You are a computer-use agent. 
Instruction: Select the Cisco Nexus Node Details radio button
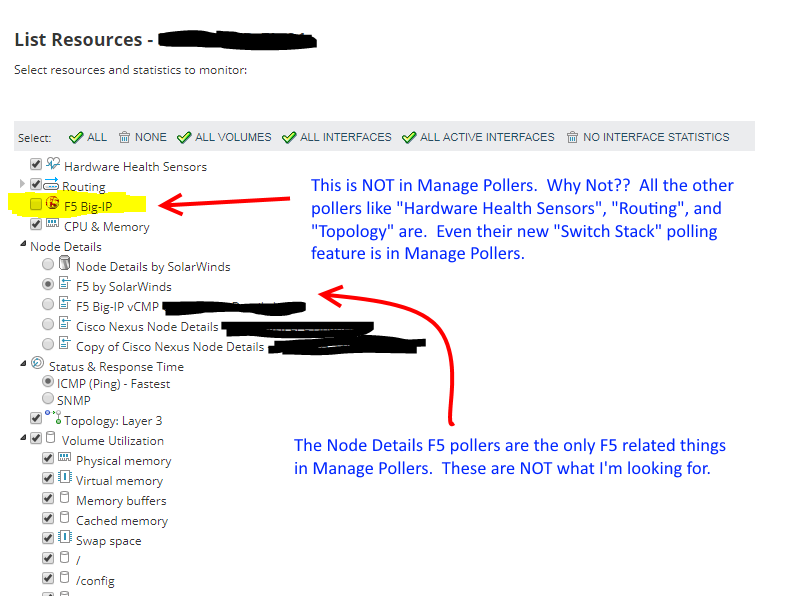click(48, 324)
